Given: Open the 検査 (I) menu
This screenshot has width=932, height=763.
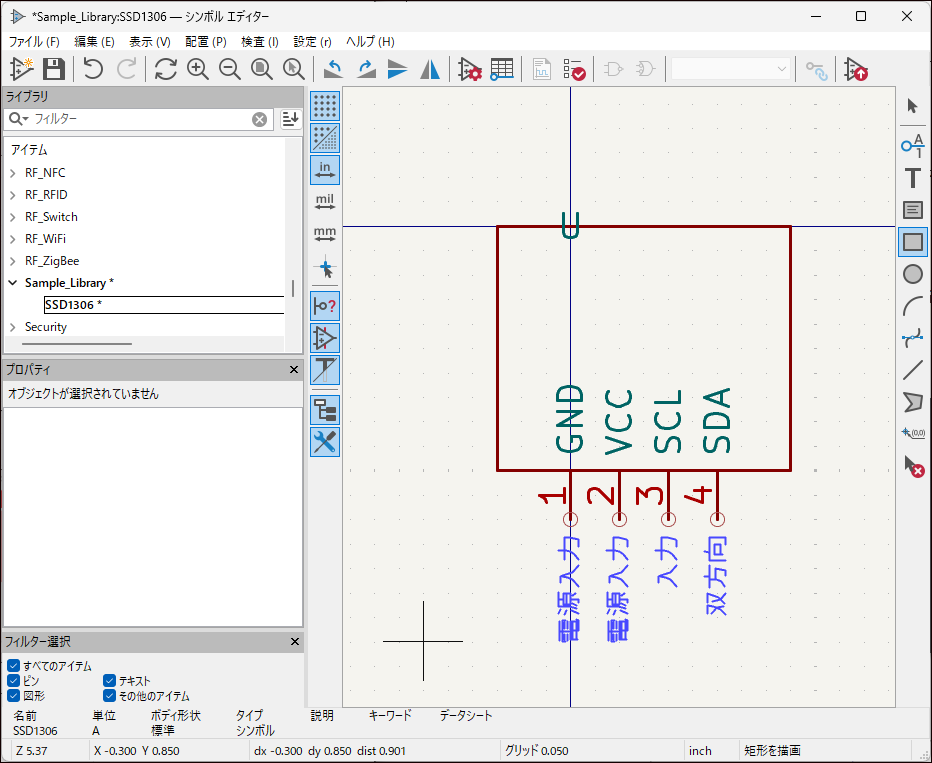Looking at the screenshot, I should pos(260,42).
